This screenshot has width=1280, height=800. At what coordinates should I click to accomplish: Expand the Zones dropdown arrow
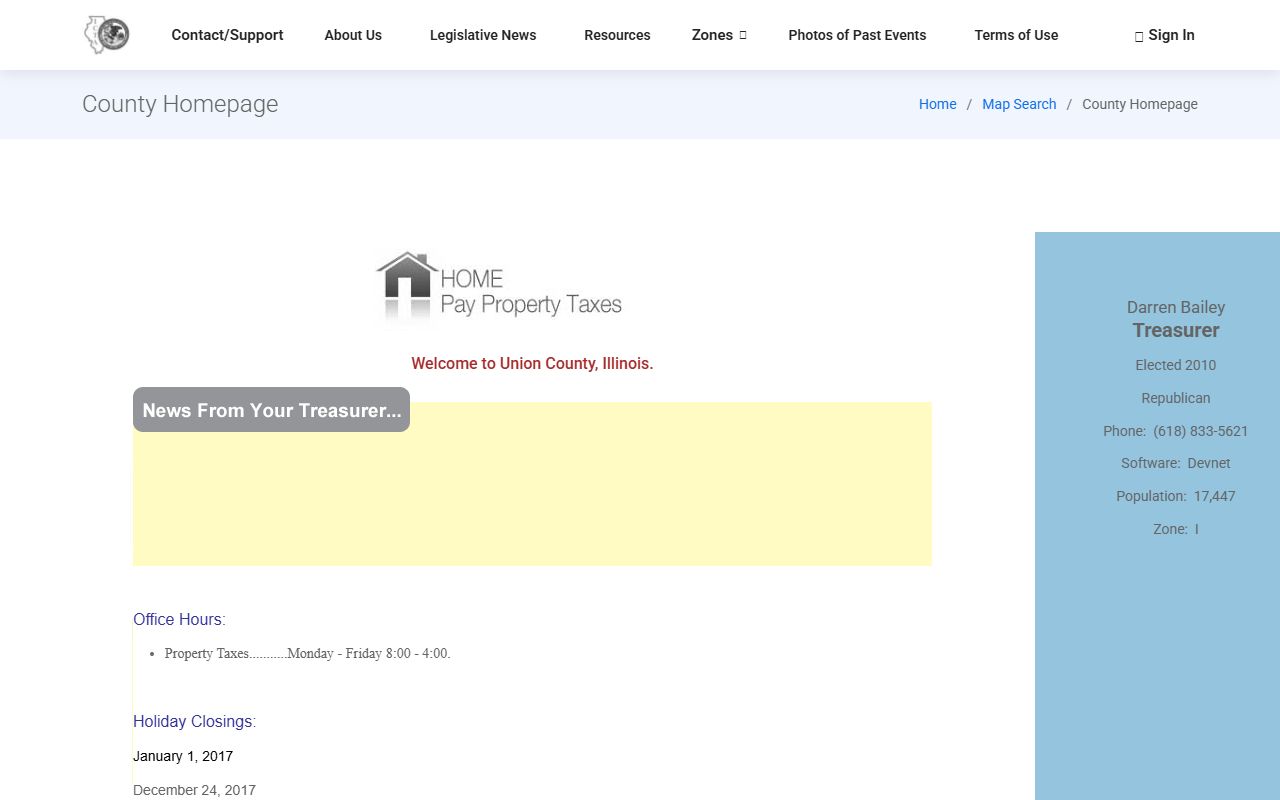(x=743, y=35)
